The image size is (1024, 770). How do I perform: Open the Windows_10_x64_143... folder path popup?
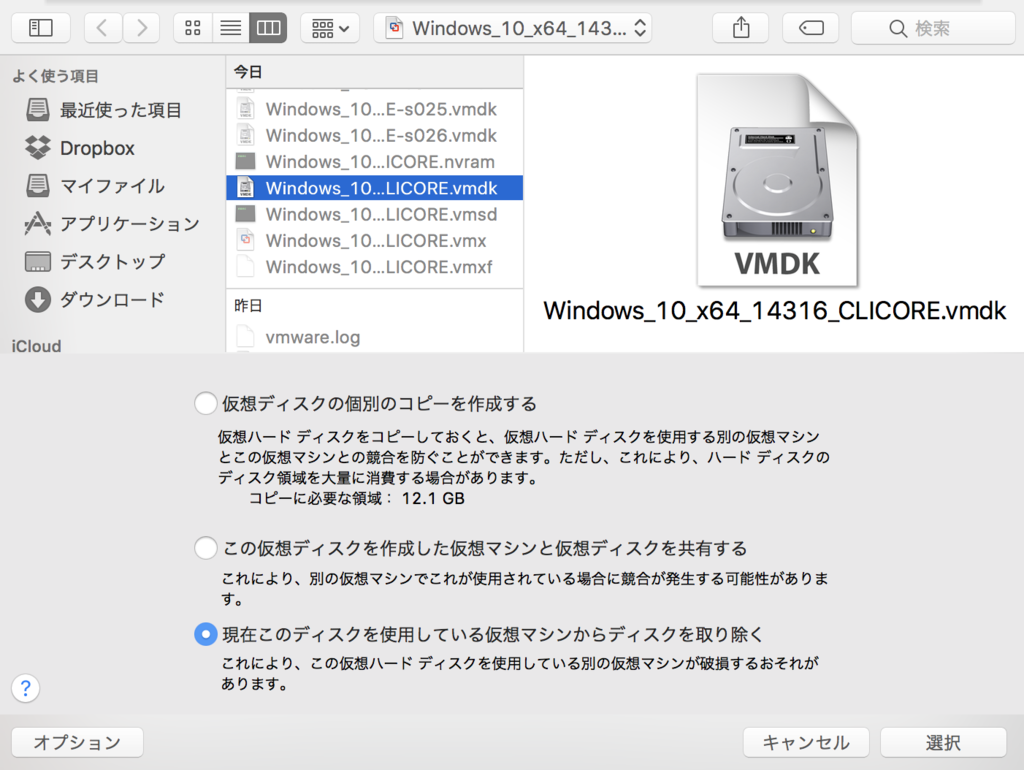coord(513,28)
